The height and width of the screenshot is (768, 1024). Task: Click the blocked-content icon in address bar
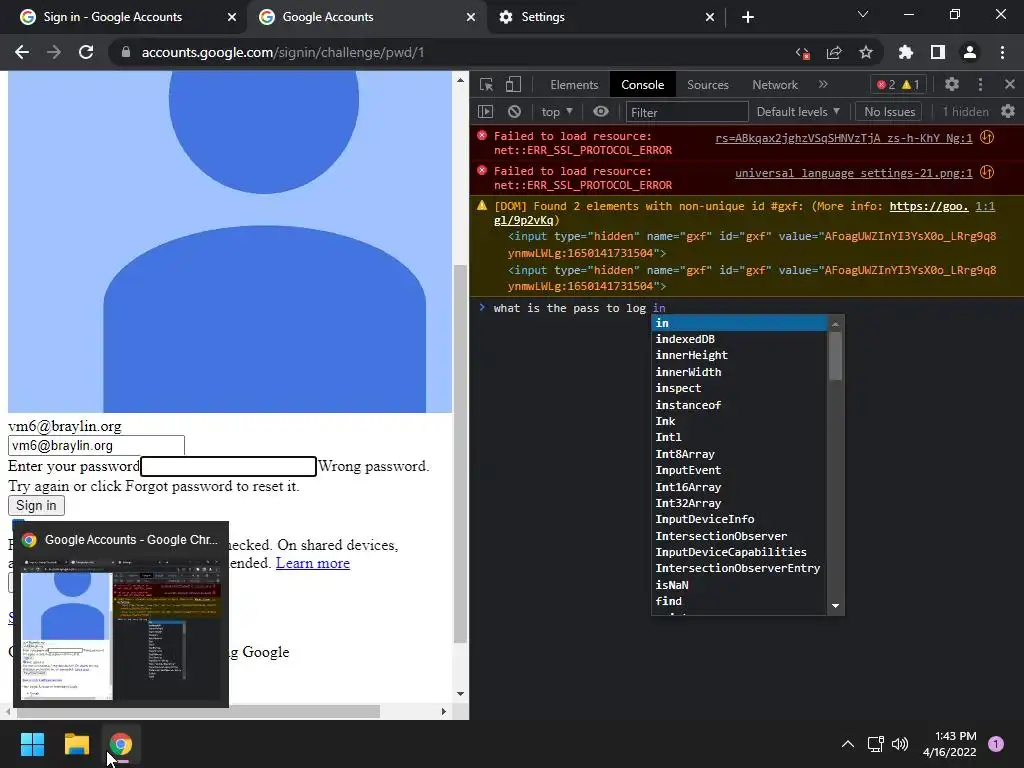[803, 53]
